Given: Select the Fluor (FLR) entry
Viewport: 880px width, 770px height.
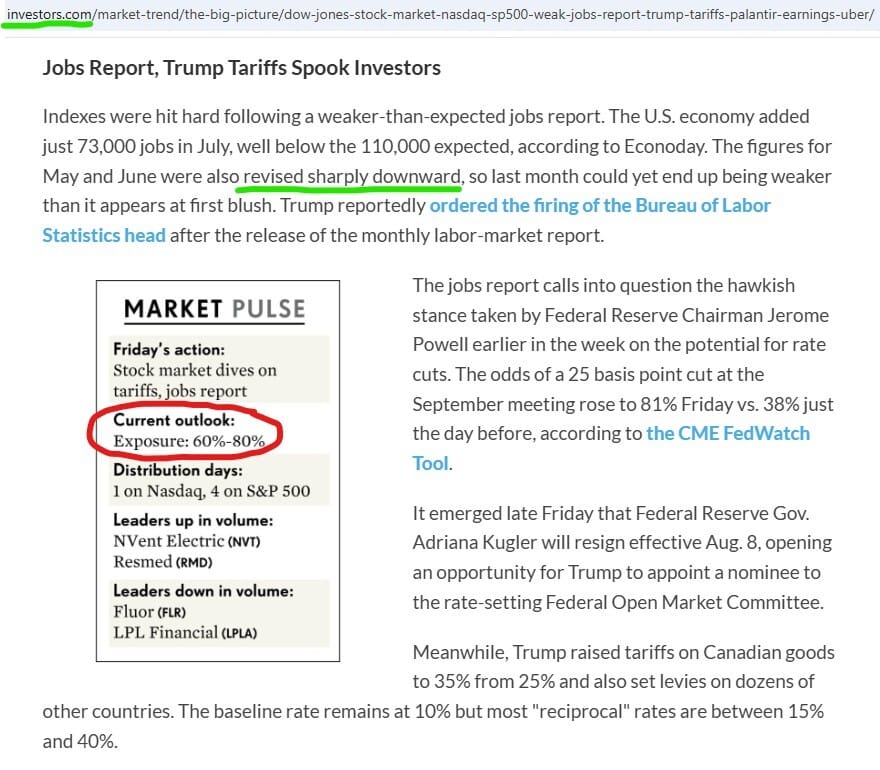Looking at the screenshot, I should tap(149, 612).
